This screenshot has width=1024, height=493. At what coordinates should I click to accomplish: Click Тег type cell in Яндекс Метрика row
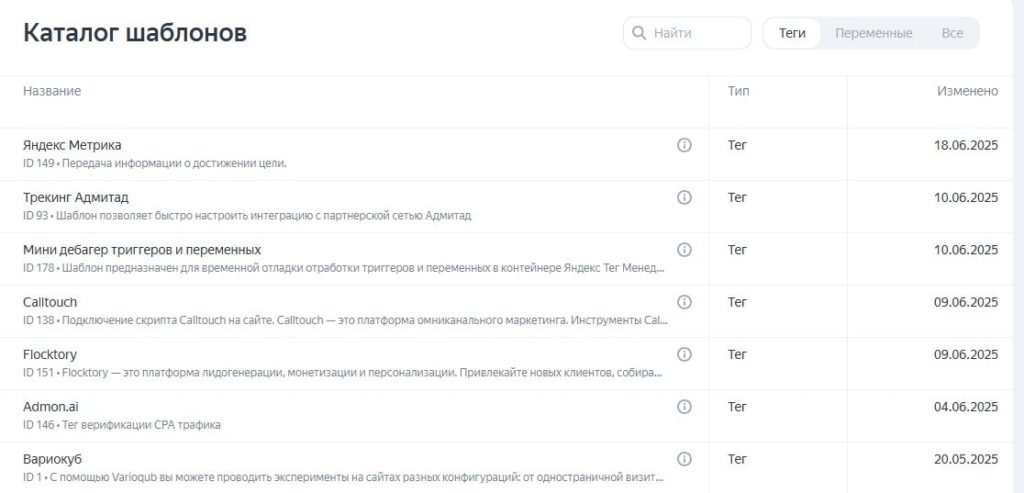737,145
